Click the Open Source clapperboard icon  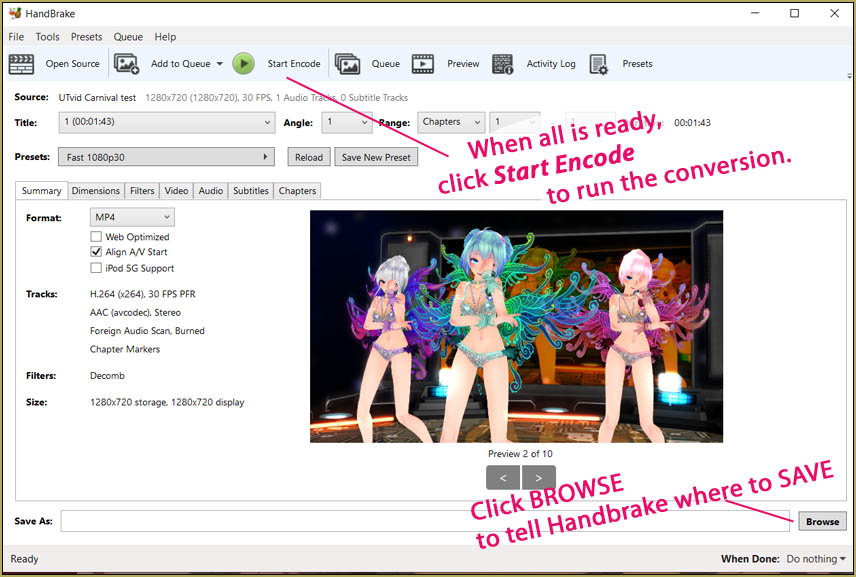(21, 64)
